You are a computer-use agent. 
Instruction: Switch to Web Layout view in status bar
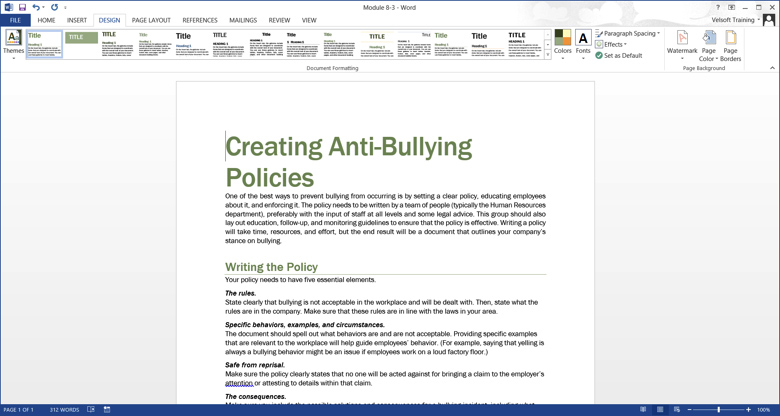[677, 409]
